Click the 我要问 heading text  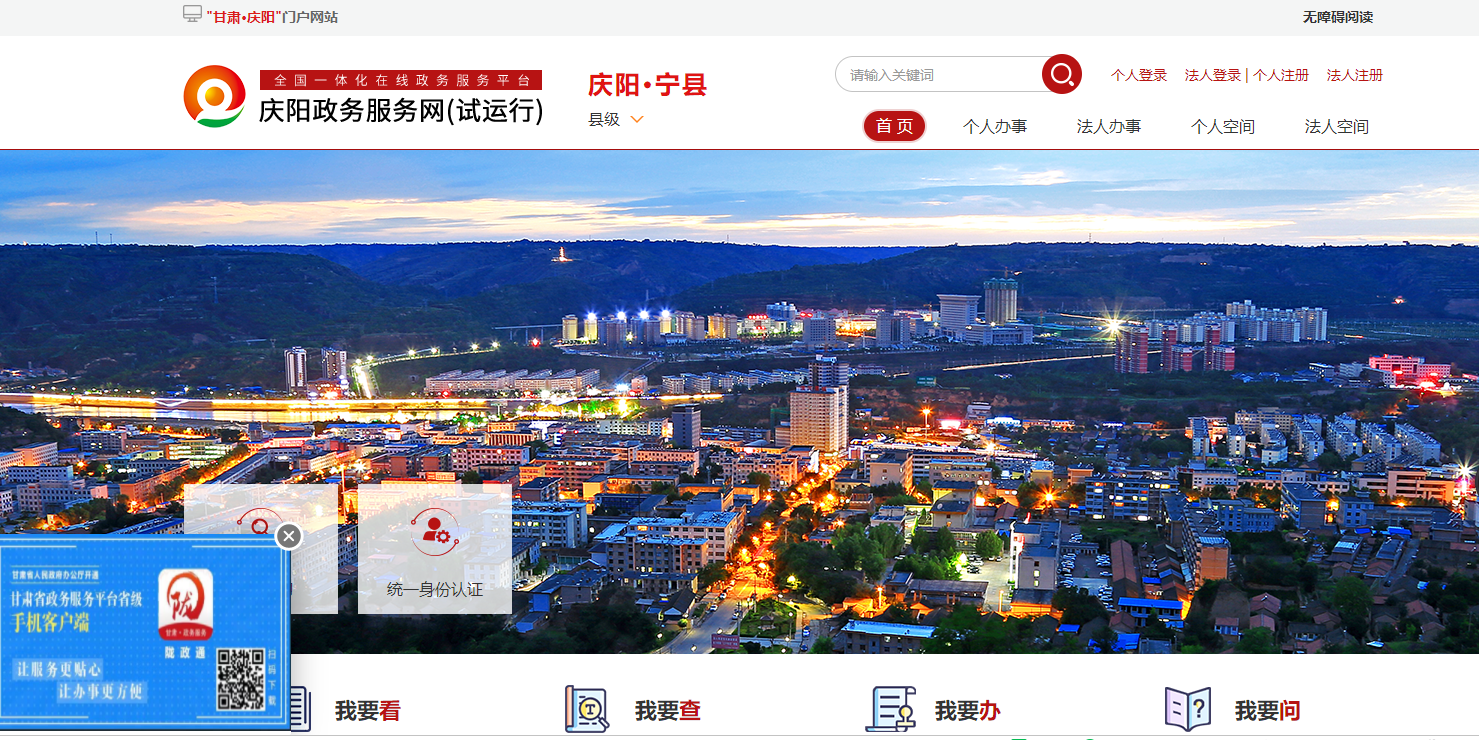click(1268, 711)
